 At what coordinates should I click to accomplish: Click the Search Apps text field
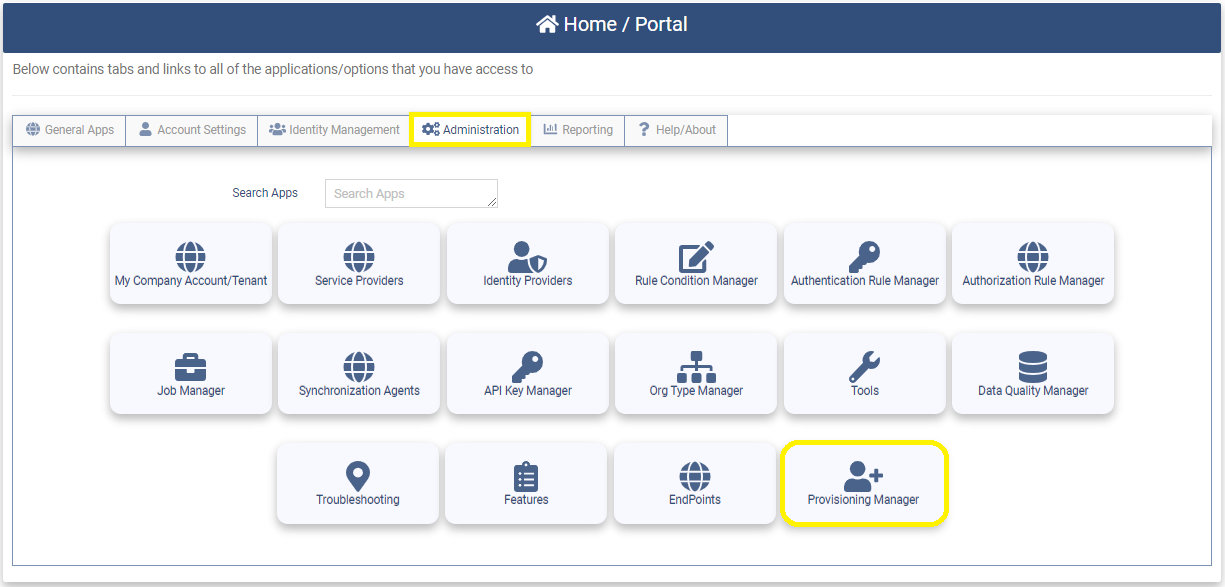click(410, 194)
